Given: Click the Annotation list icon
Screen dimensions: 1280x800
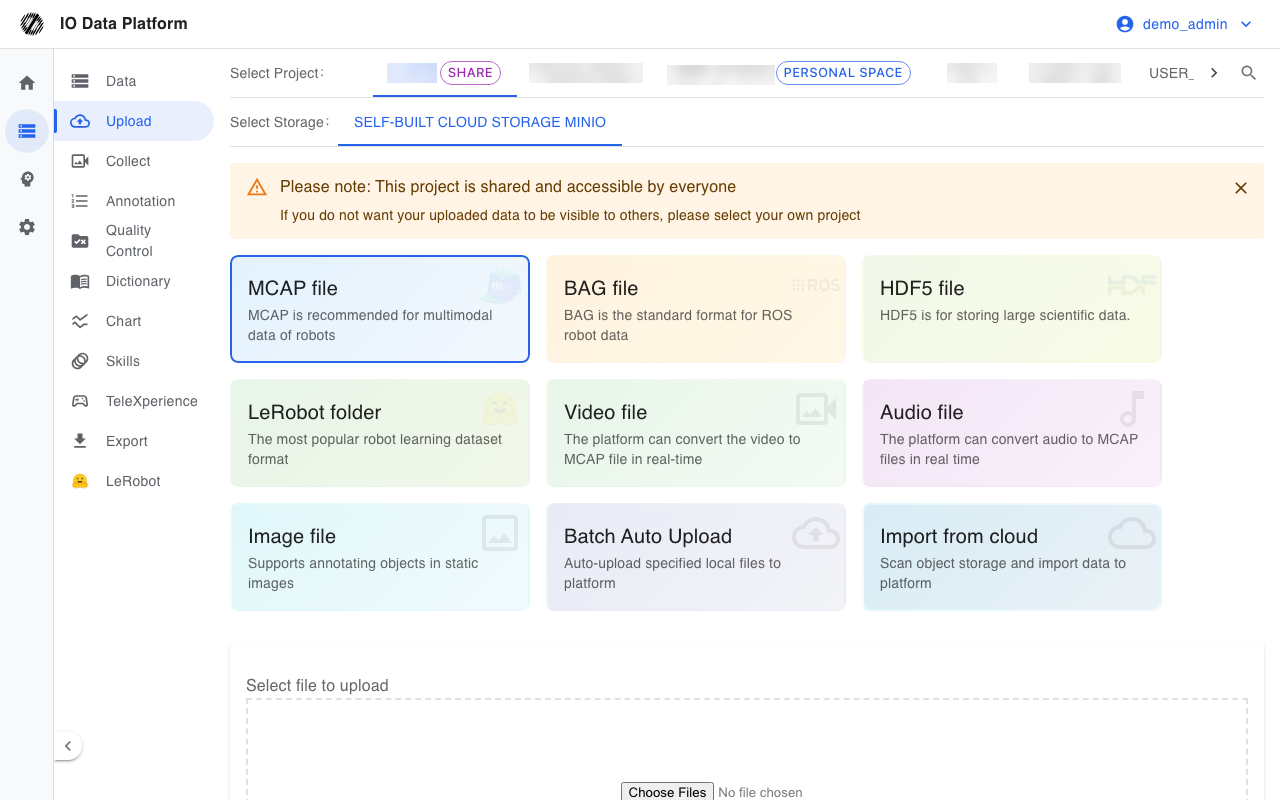Looking at the screenshot, I should tap(80, 201).
